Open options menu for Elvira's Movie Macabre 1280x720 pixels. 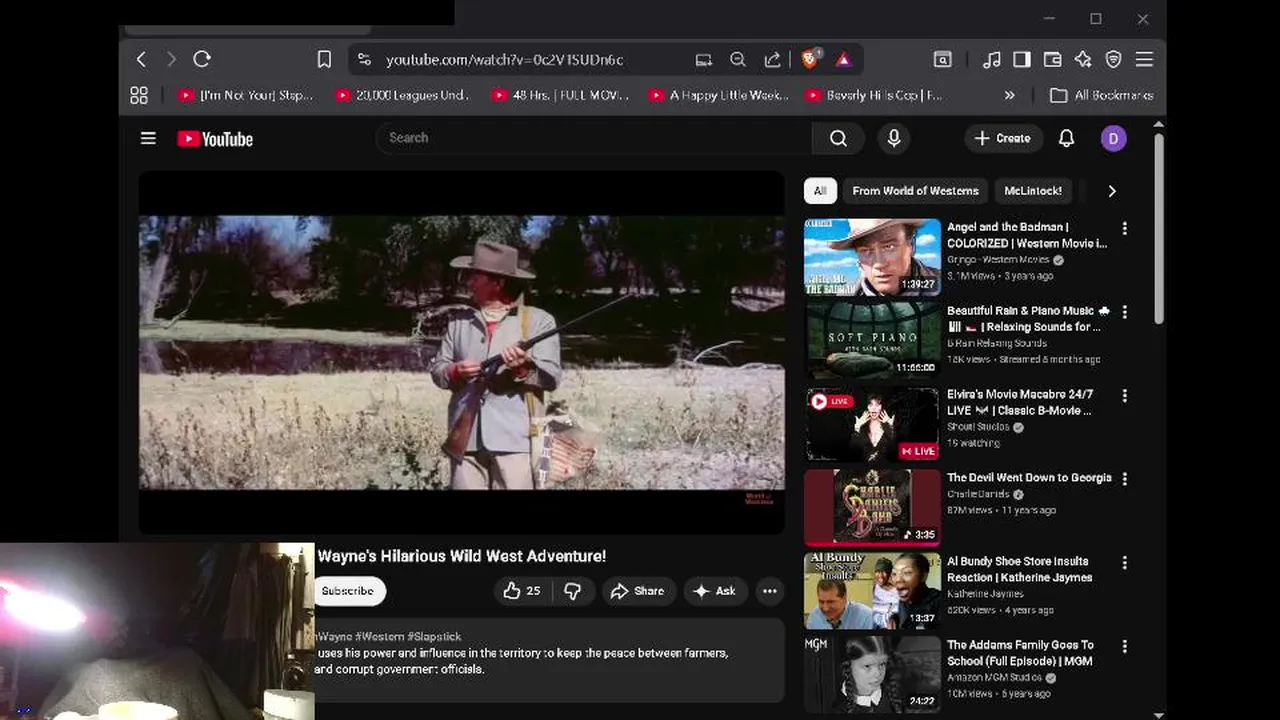(1124, 396)
